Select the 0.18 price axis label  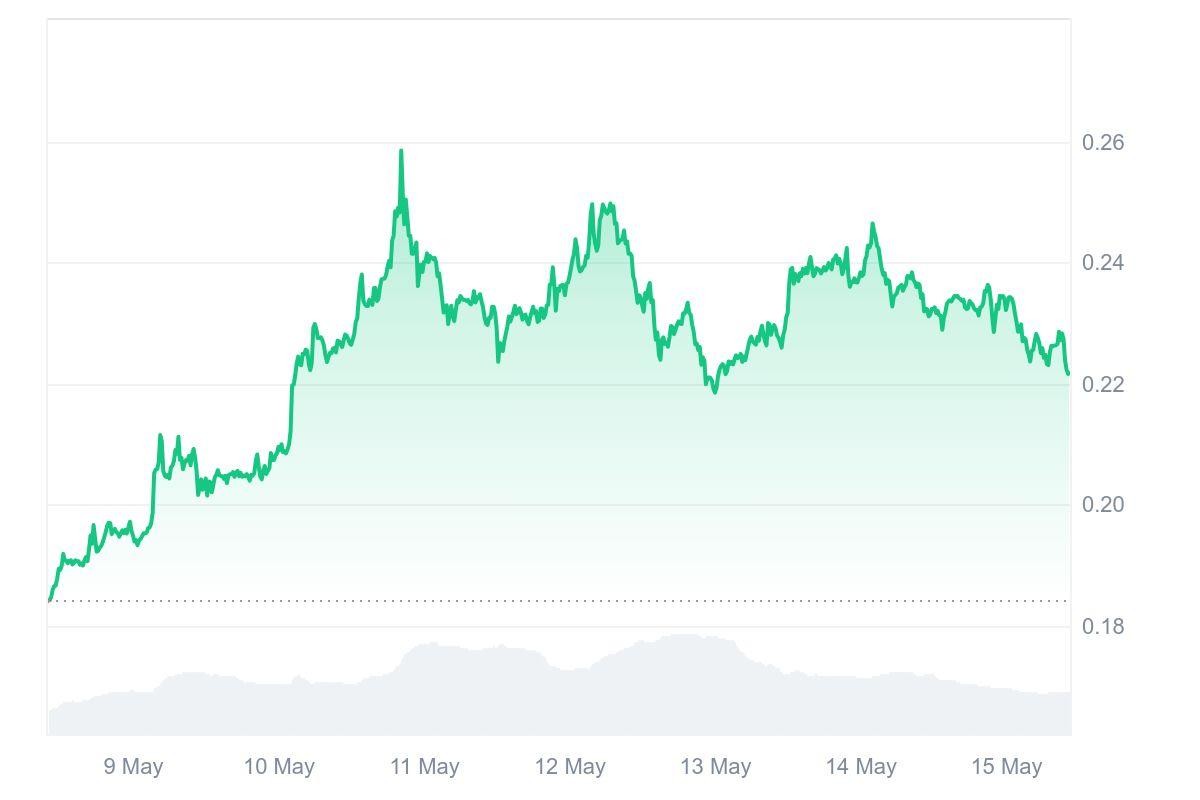pos(1103,627)
